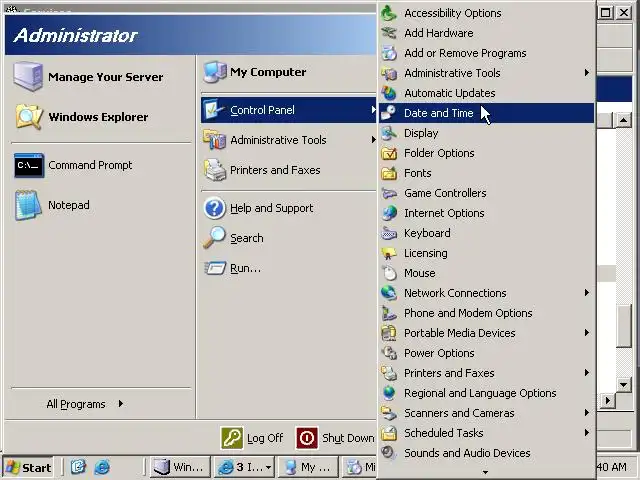
Task: Click background window horizontal scroll right arrow
Action: 608,400
